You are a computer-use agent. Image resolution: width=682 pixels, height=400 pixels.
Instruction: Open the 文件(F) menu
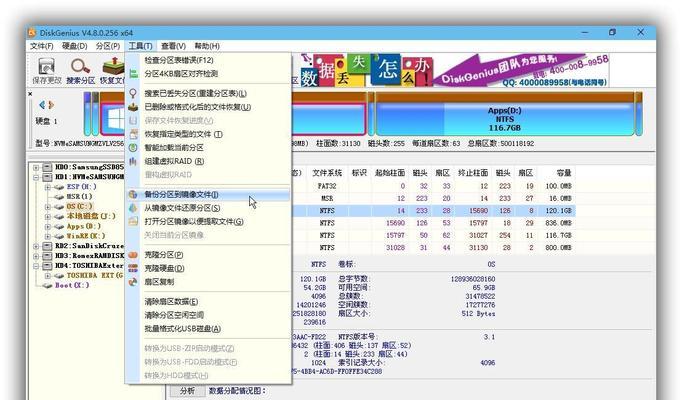tap(41, 46)
